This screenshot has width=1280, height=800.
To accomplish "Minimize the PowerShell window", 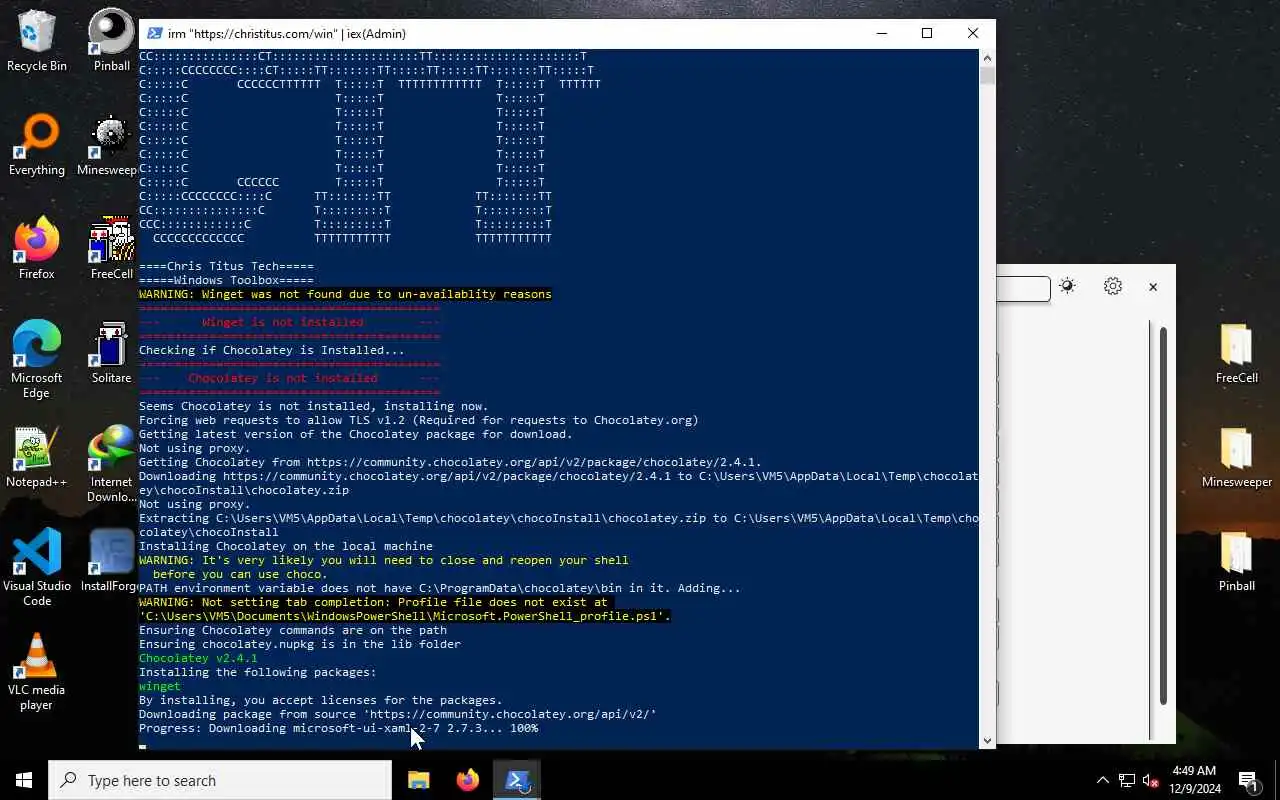I will pyautogui.click(x=881, y=33).
